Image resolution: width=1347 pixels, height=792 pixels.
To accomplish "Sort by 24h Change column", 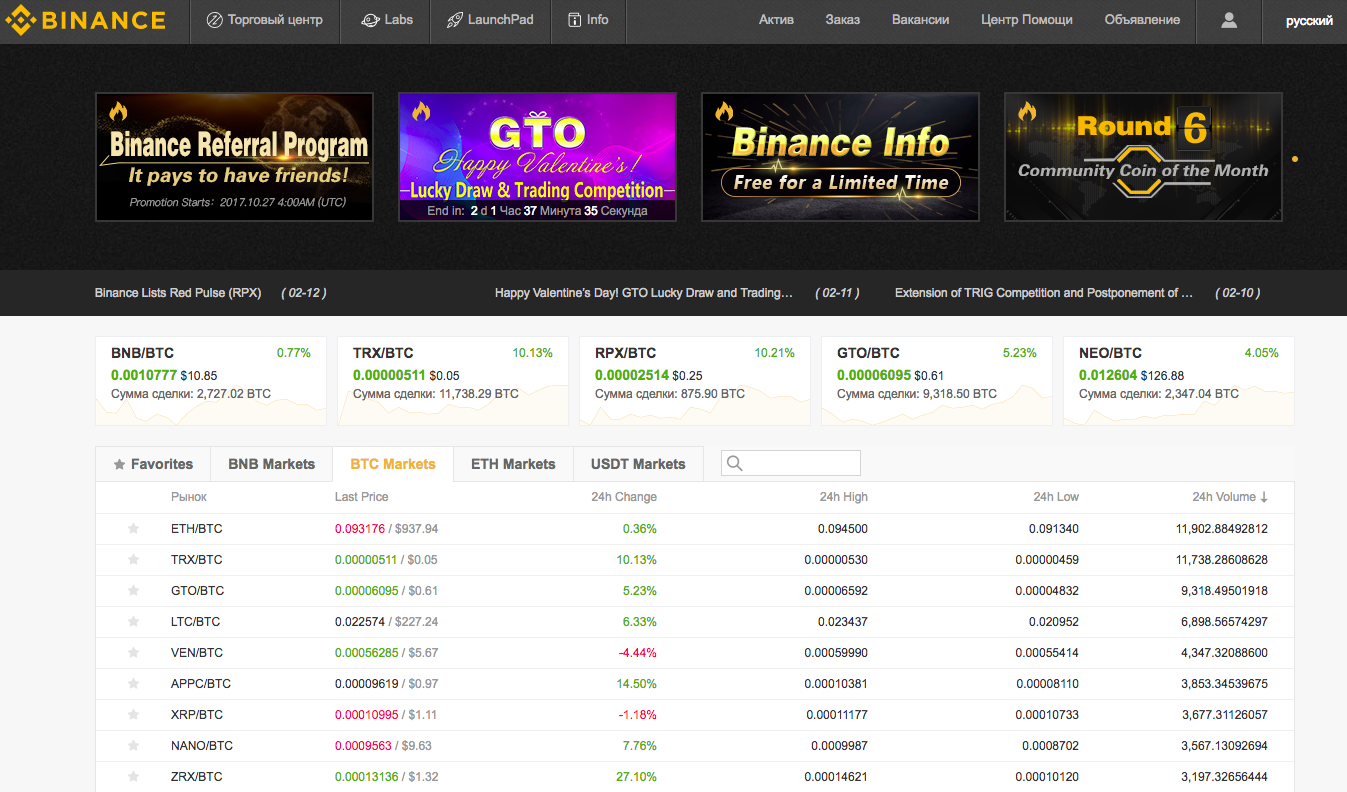I will (624, 497).
